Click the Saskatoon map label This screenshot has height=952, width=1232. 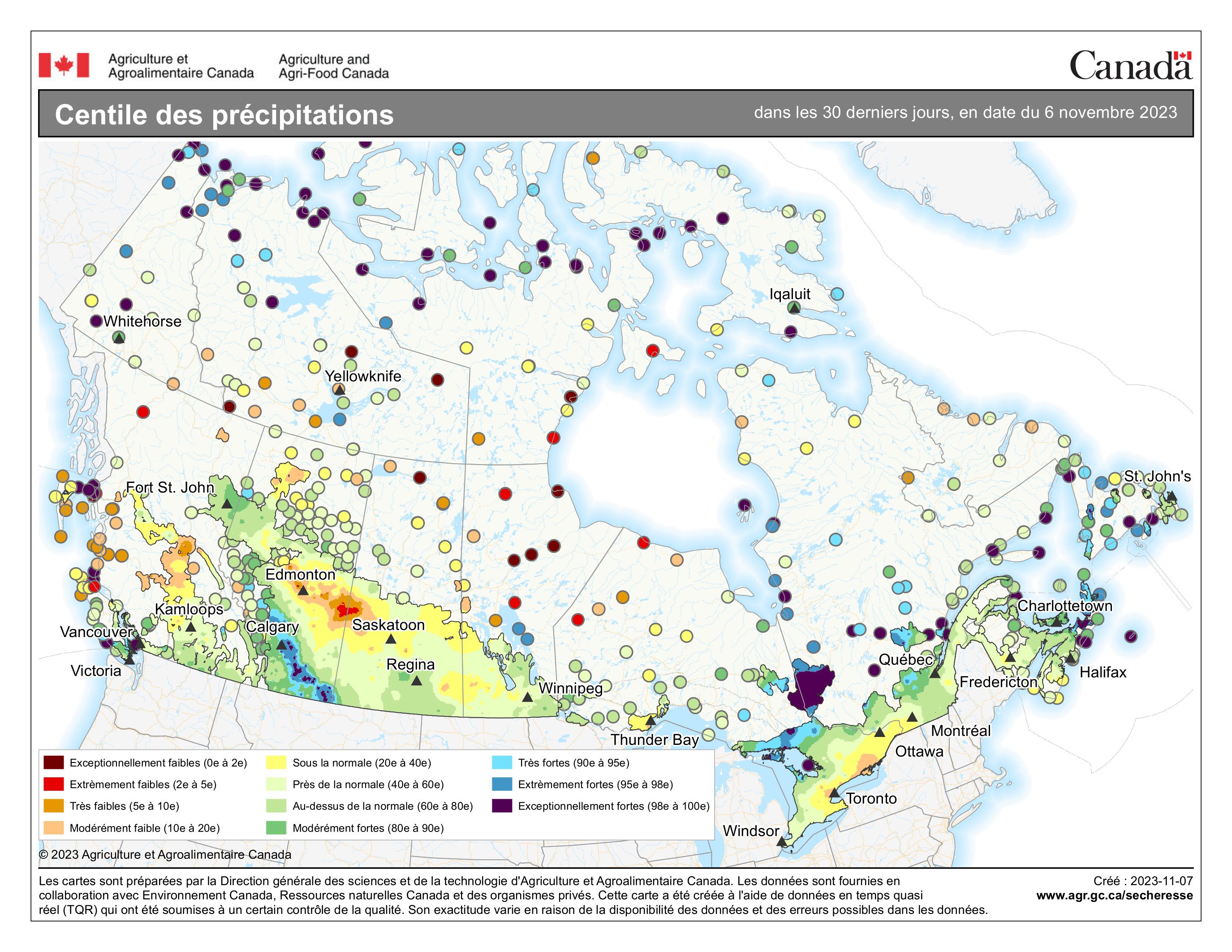pos(388,625)
